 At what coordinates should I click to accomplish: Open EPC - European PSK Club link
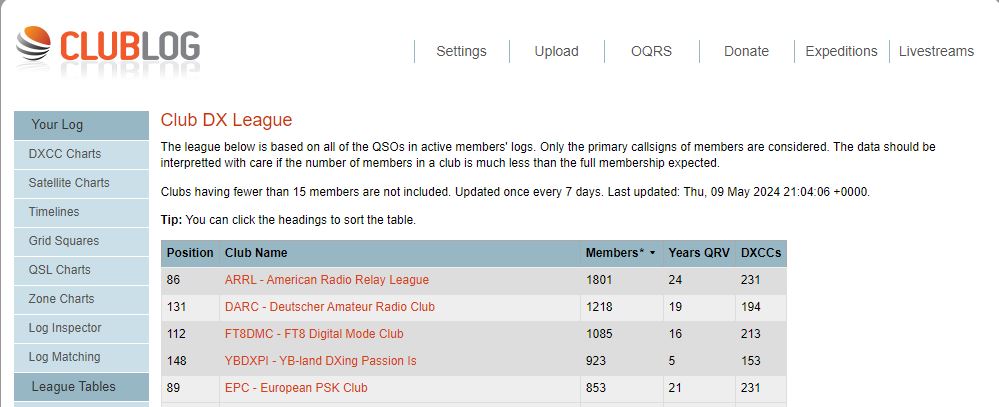pyautogui.click(x=296, y=388)
